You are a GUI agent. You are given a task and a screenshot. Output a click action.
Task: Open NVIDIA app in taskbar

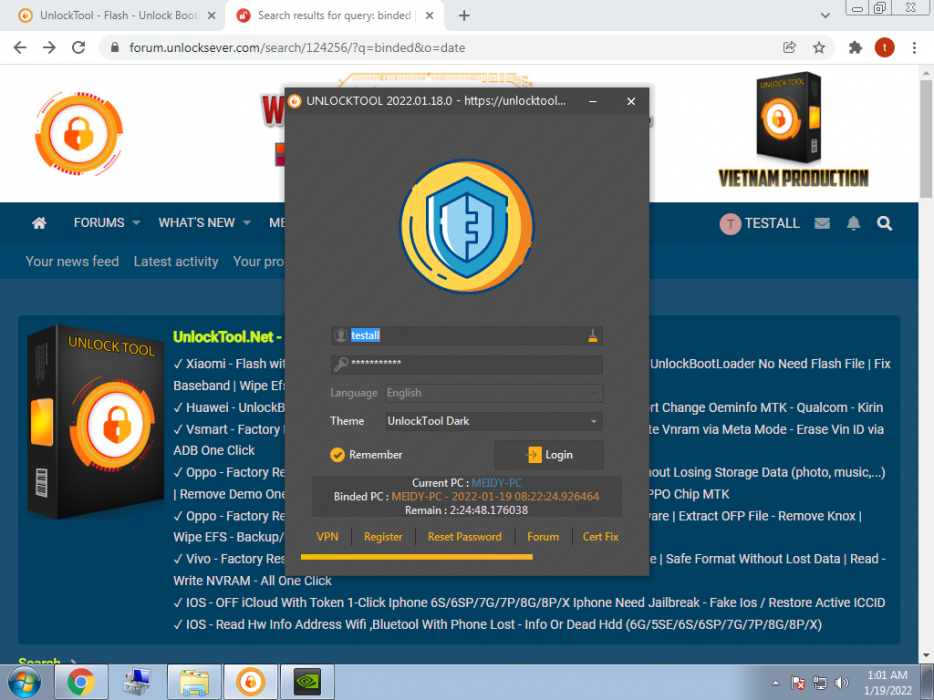pyautogui.click(x=307, y=682)
